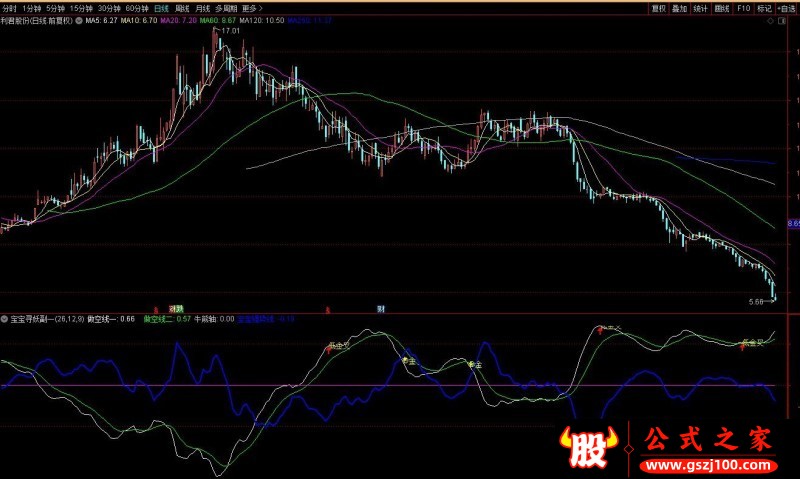Click the red 8.65 price tag on right axis

tap(793, 223)
